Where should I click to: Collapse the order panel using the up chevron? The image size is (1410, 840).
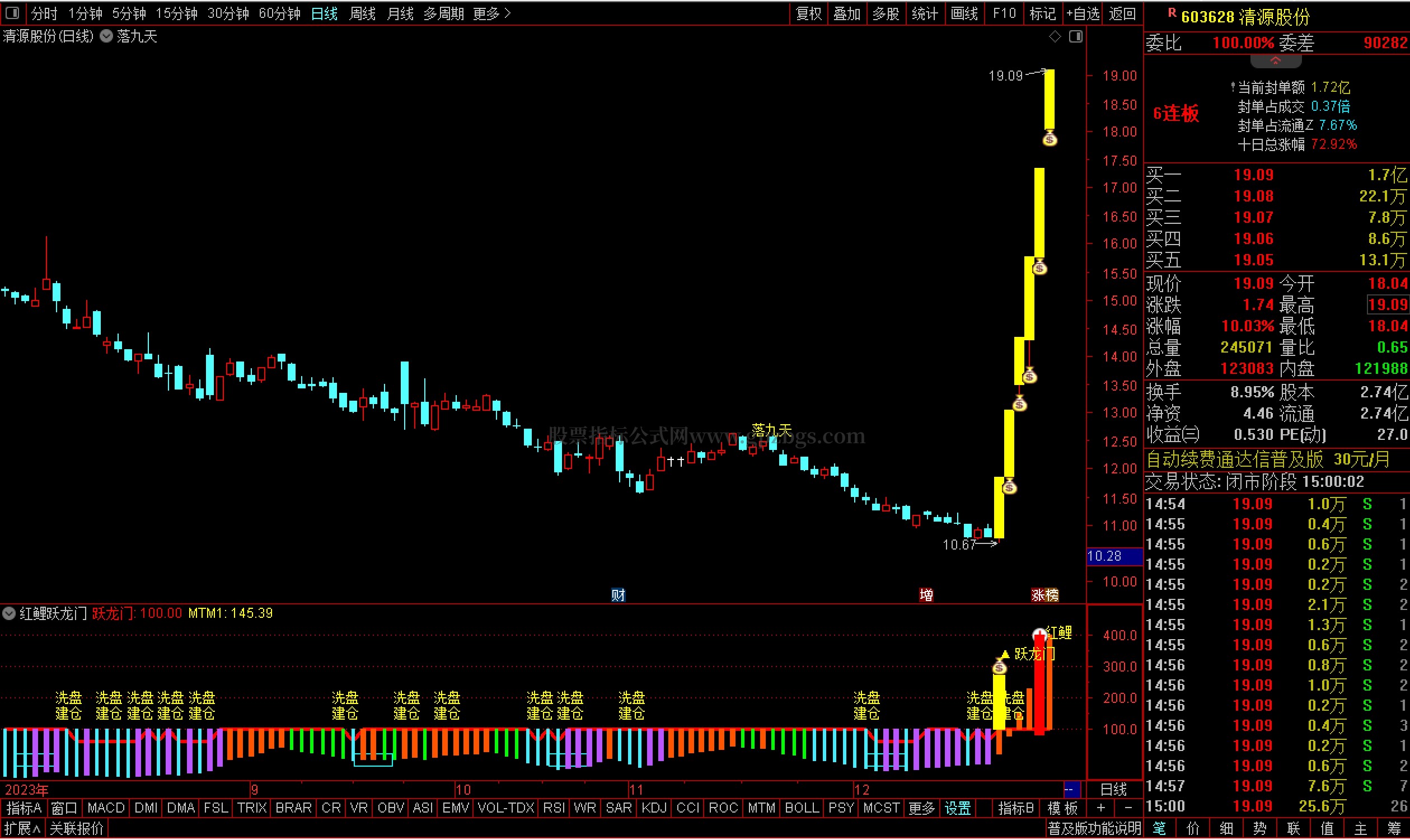(1275, 60)
